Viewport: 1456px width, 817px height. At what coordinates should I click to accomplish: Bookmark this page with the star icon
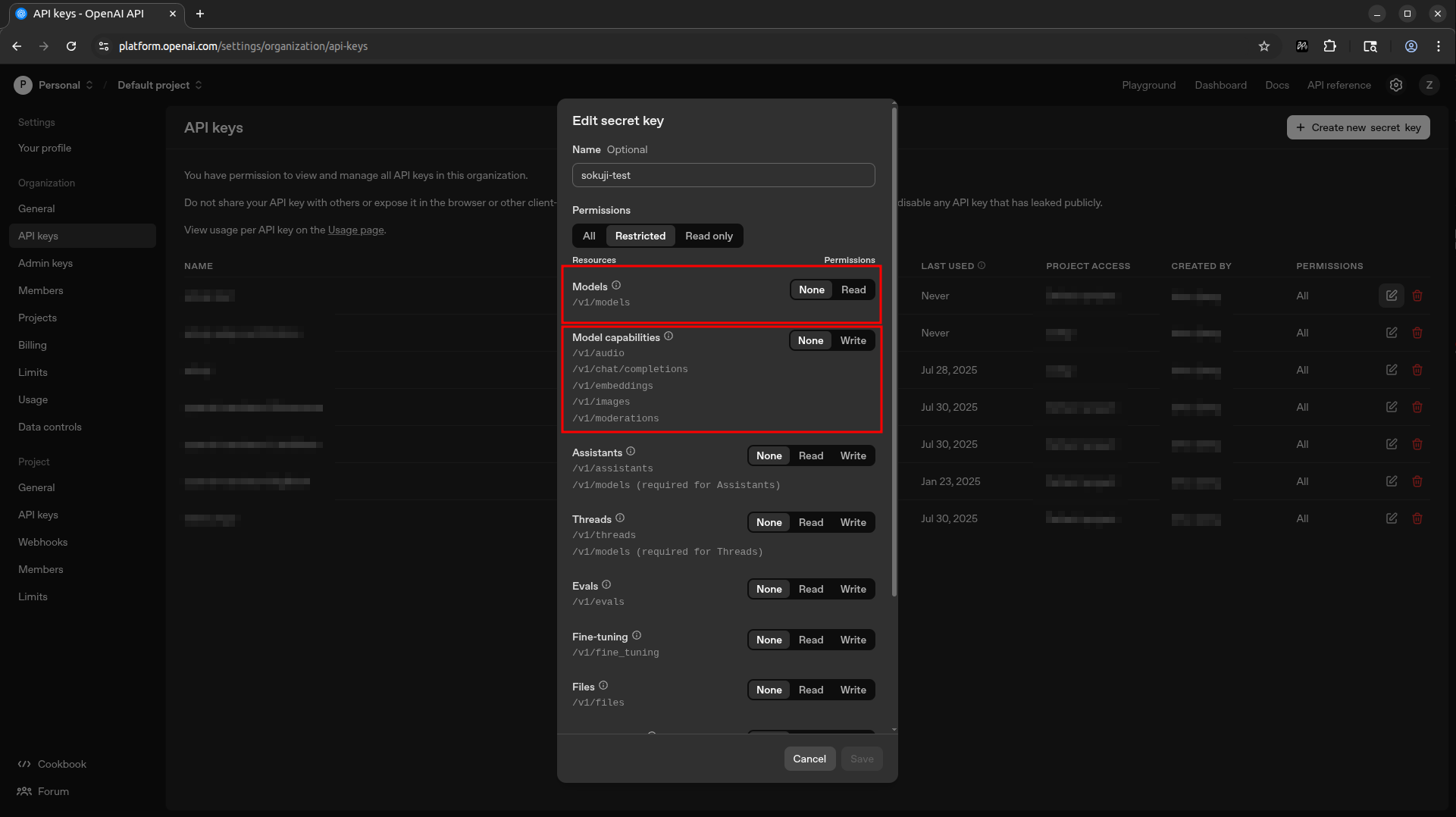[x=1264, y=46]
